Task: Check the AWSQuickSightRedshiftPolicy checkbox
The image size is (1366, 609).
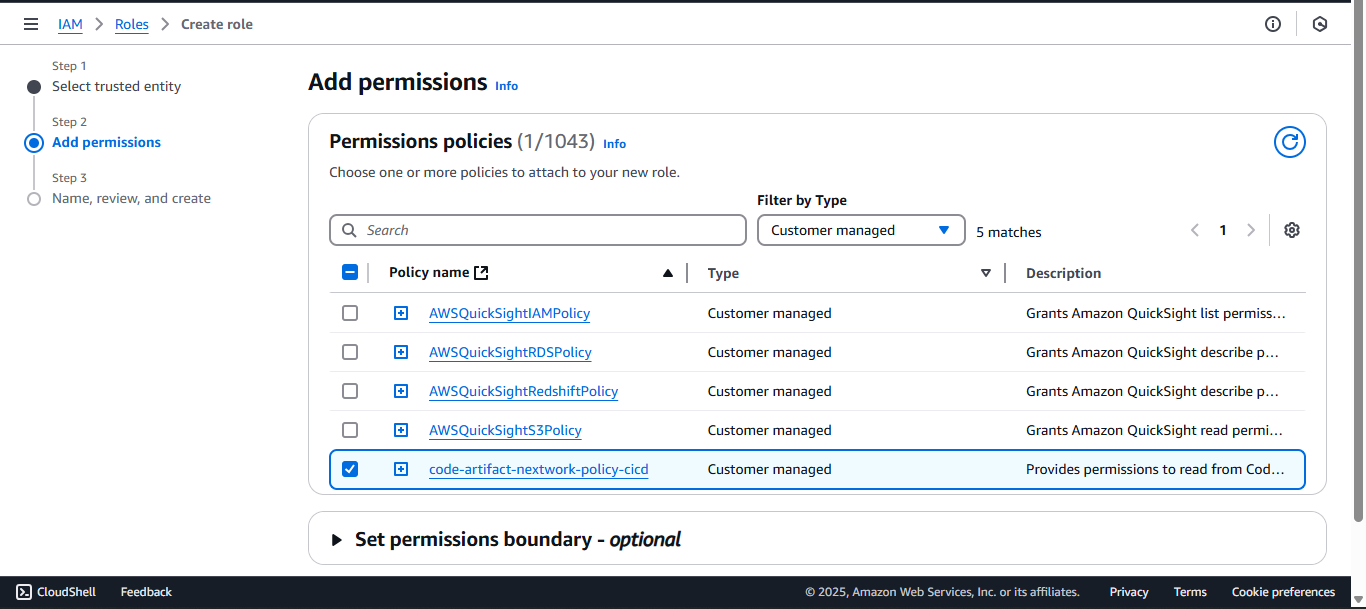Action: point(350,391)
